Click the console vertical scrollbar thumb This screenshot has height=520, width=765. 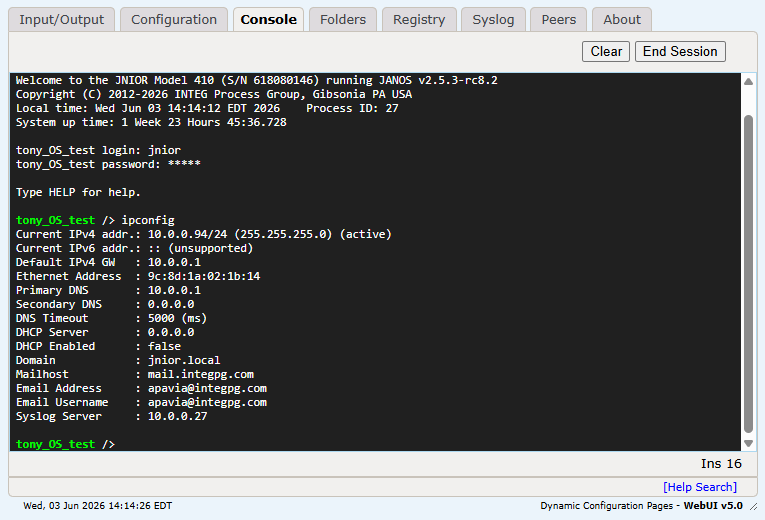click(748, 274)
